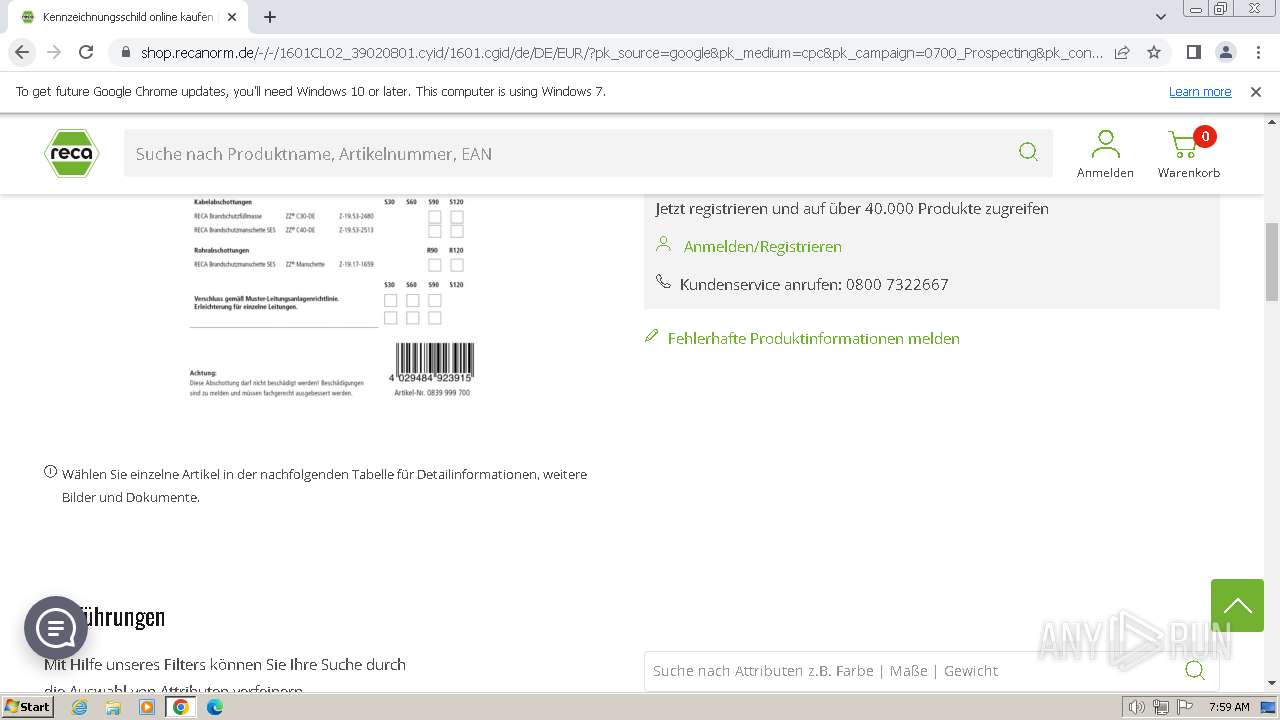Close the Kennzeichnungsschild tab
The image size is (1280, 720).
click(x=232, y=17)
